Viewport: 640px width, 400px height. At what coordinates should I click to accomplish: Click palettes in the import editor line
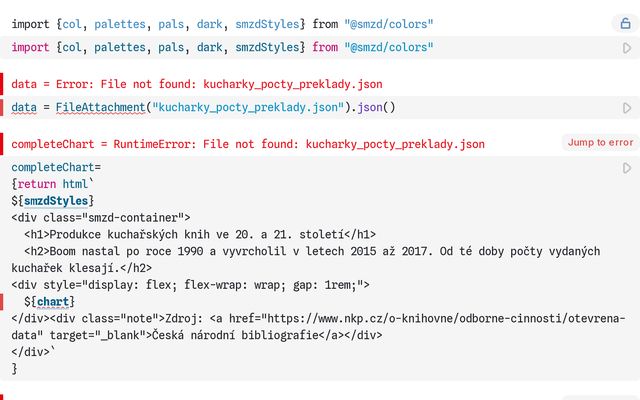(120, 47)
